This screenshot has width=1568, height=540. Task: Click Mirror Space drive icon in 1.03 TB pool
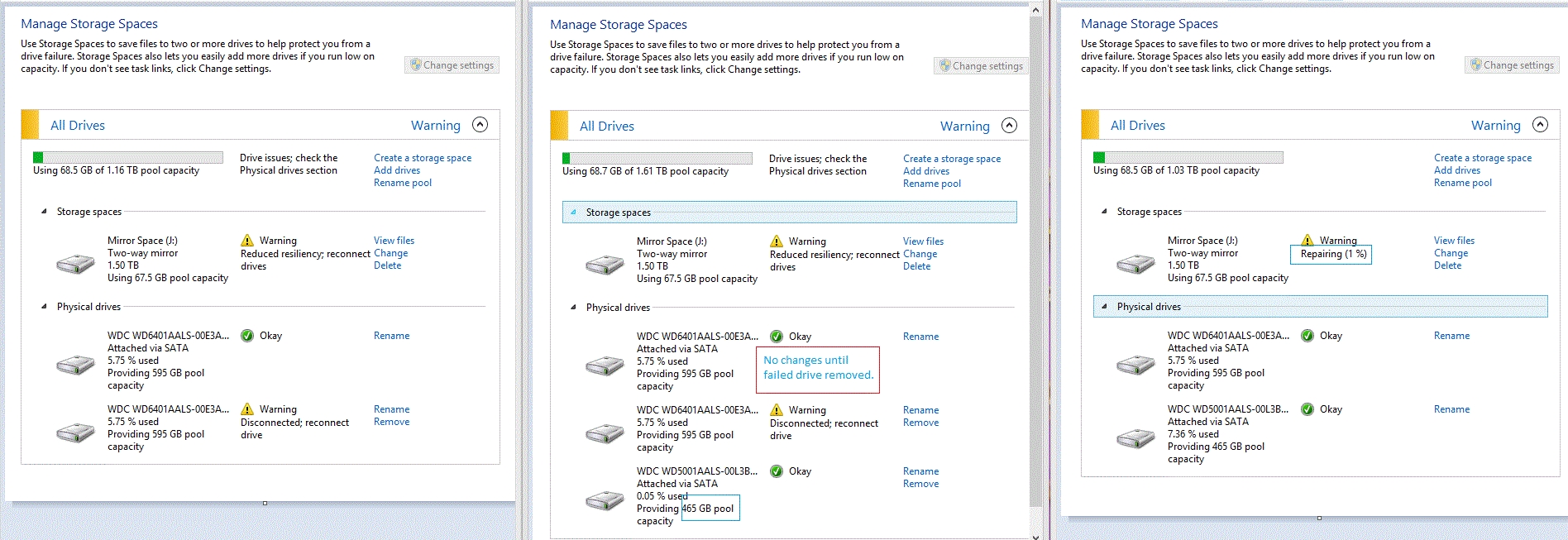tap(1135, 265)
